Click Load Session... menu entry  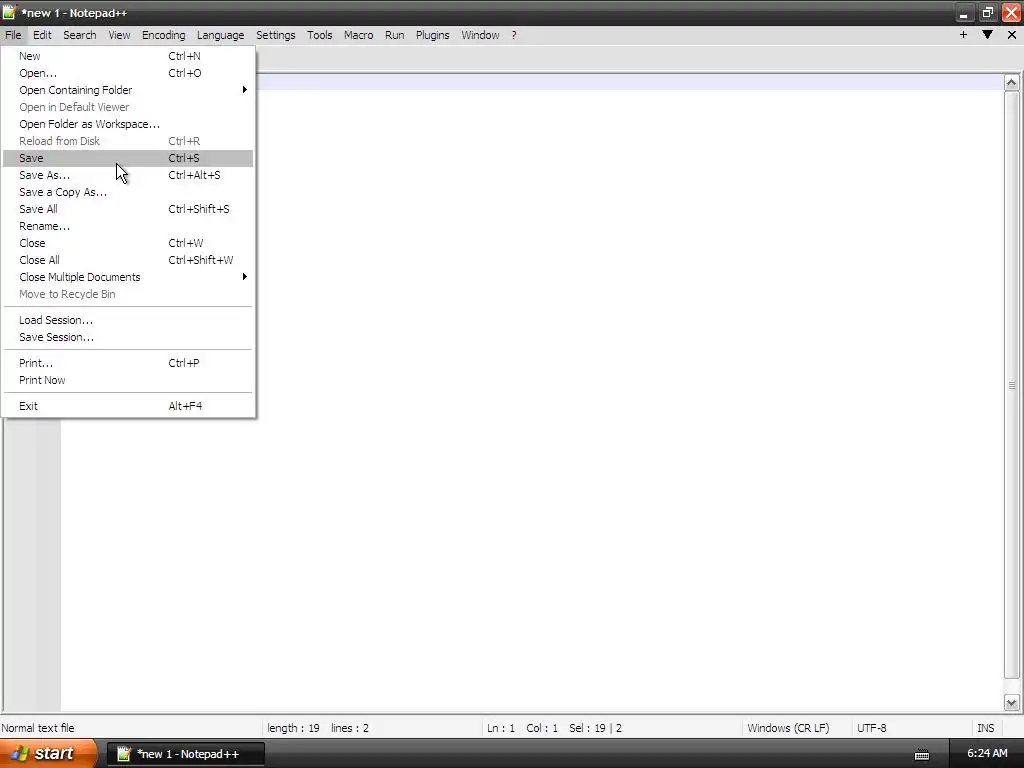(128, 320)
